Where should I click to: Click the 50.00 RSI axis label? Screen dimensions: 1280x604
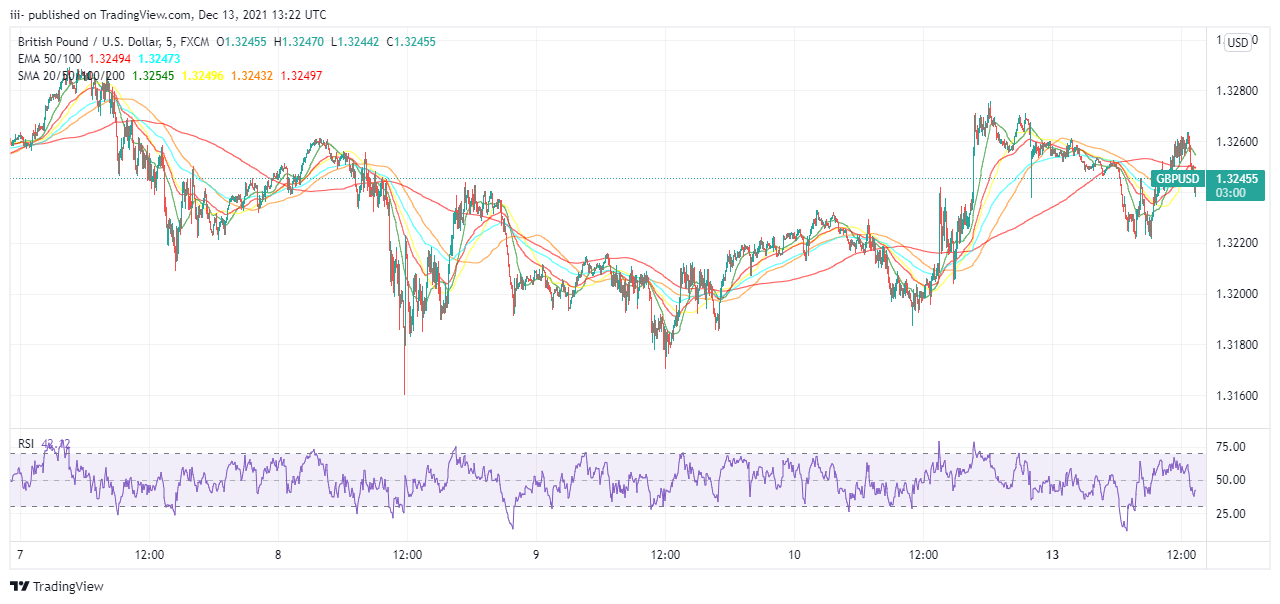coord(1229,480)
